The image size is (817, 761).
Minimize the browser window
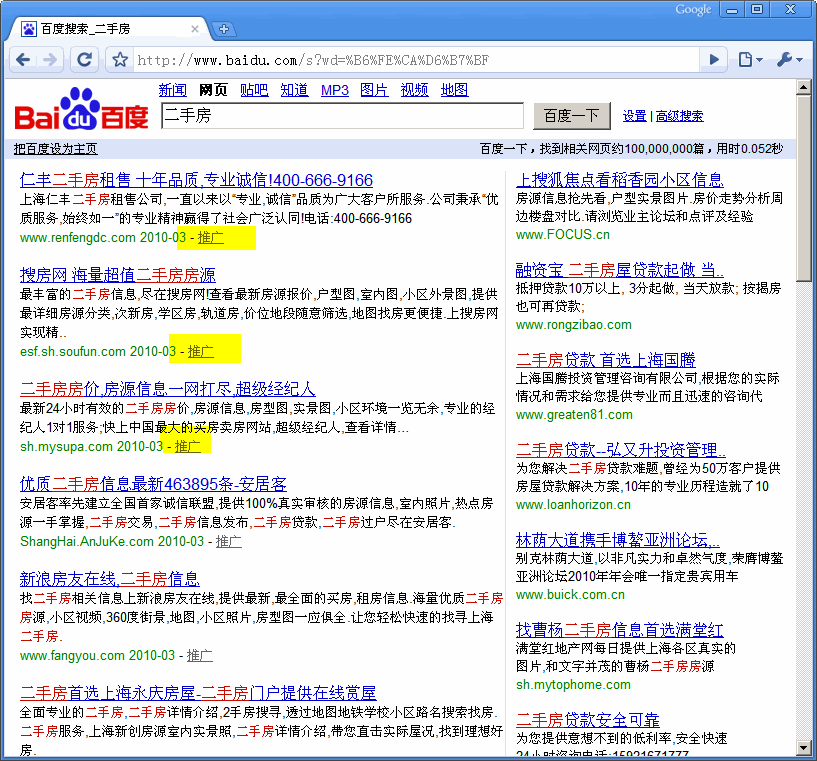(x=732, y=9)
